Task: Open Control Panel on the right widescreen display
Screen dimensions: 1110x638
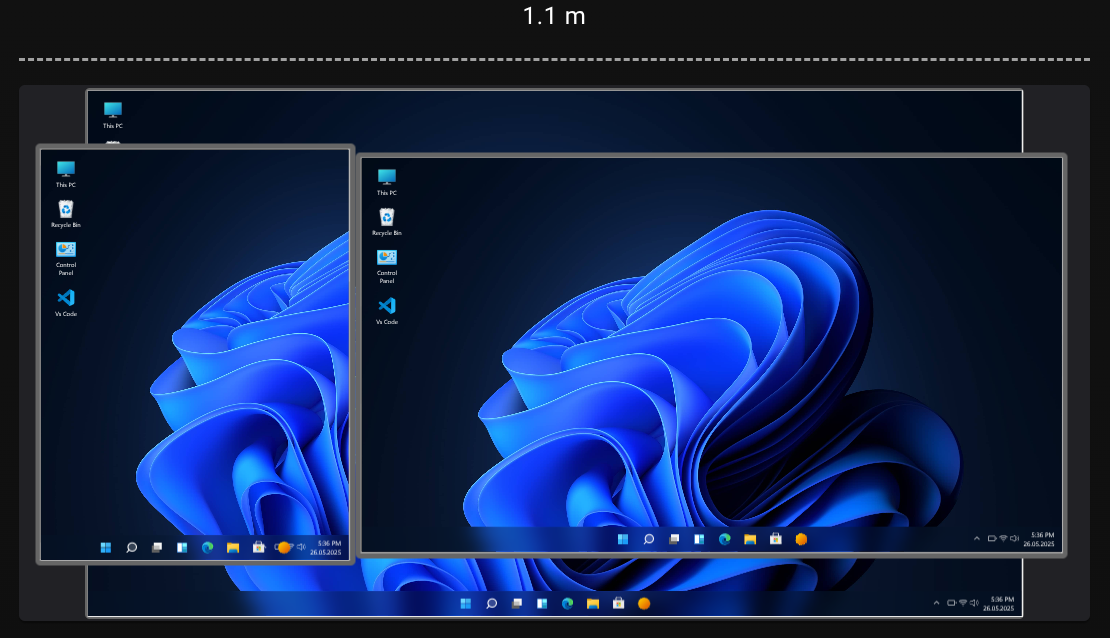Action: tap(387, 266)
